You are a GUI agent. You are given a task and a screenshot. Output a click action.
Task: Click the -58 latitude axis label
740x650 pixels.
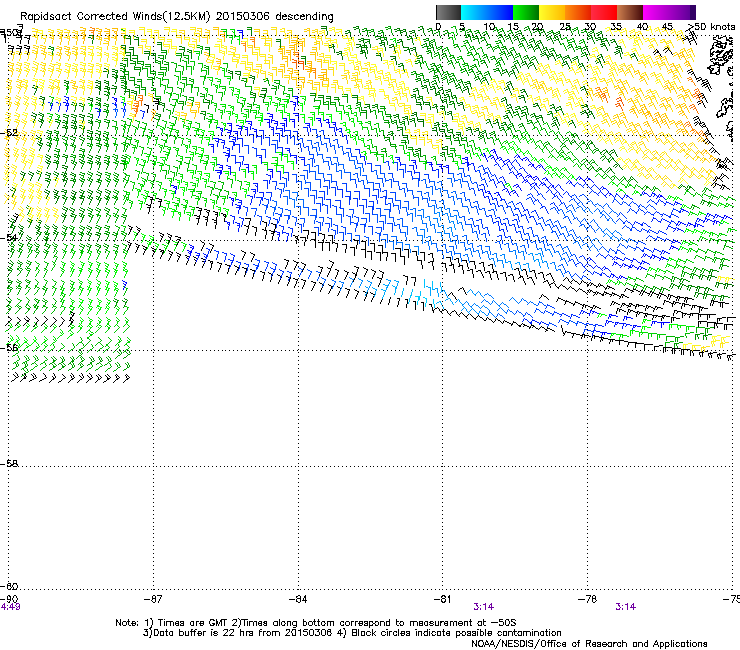(x=9, y=464)
